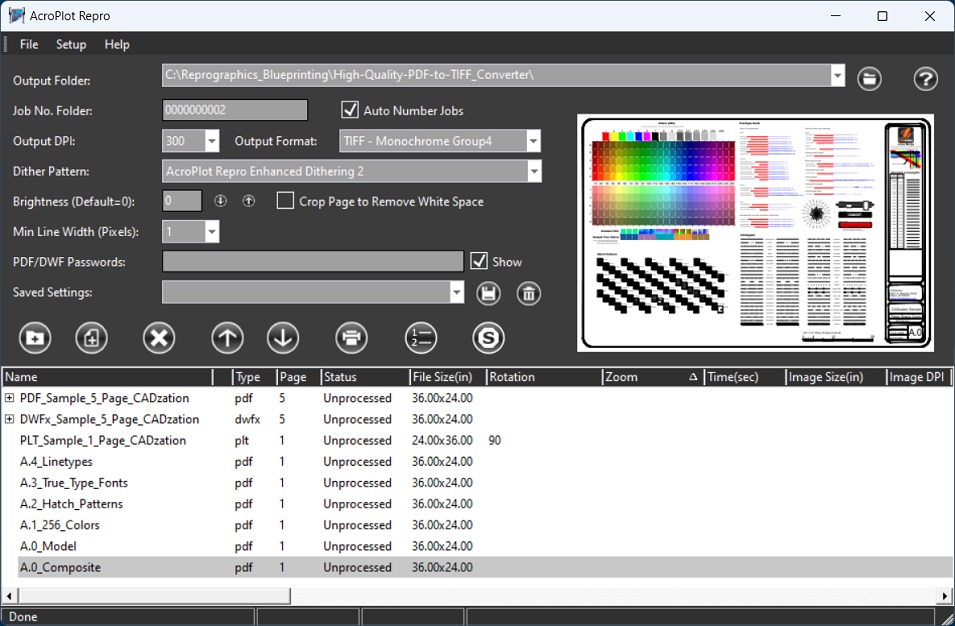Viewport: 955px width, 626px height.
Task: Enable Crop Page to Remove White Space
Action: point(285,201)
